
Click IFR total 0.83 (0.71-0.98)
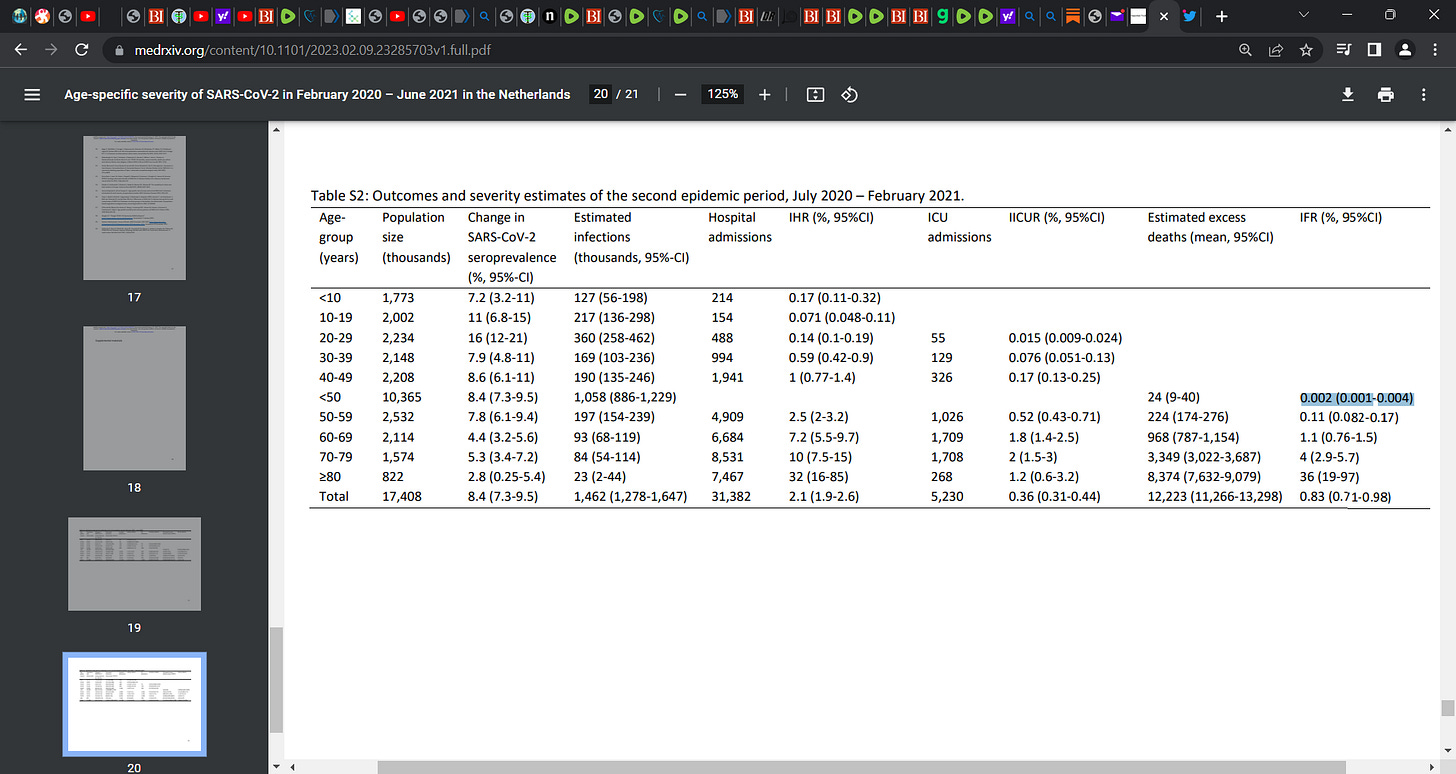coord(1346,497)
